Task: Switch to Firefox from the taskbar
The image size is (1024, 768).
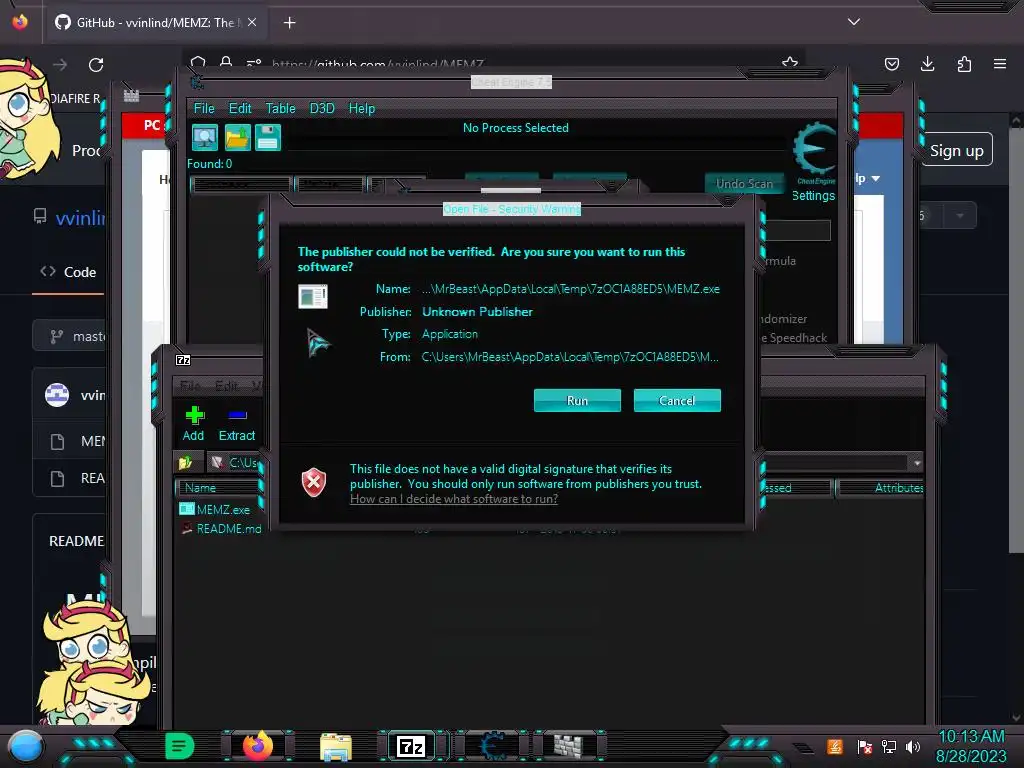Action: (x=258, y=746)
